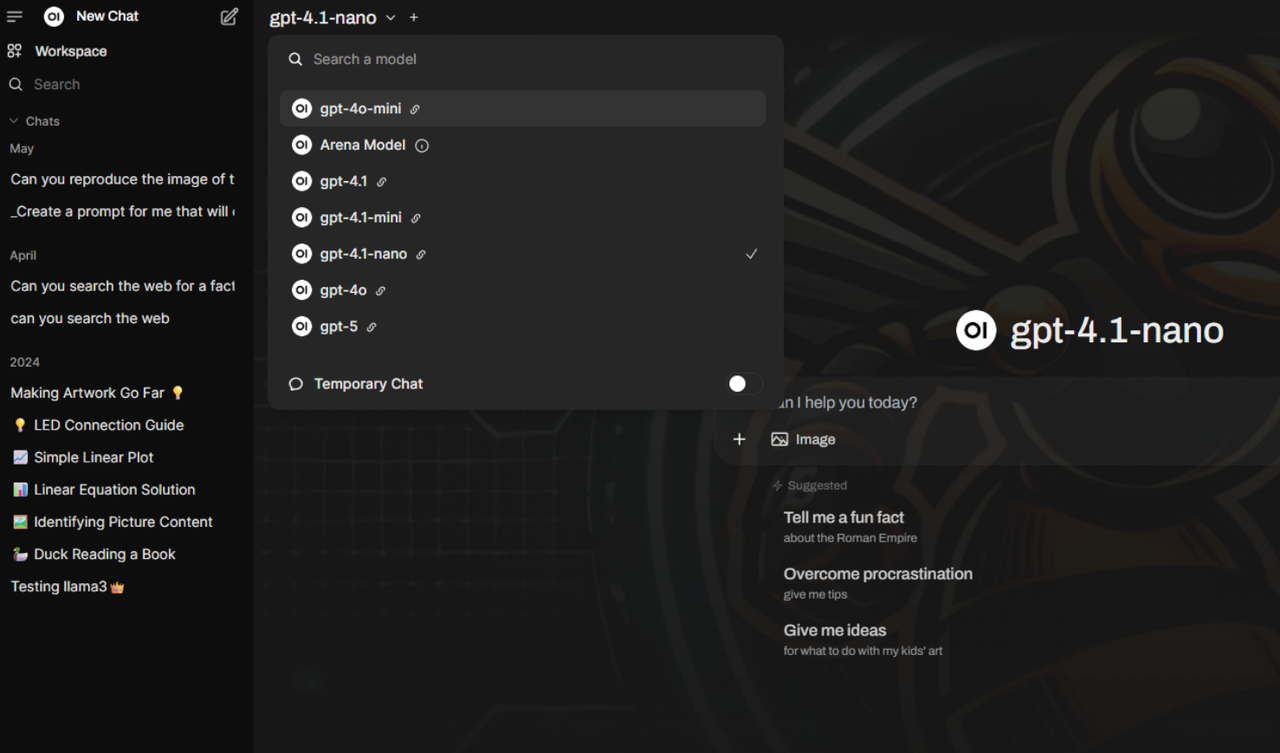This screenshot has width=1280, height=753.
Task: Click the new chat pencil icon
Action: tap(229, 17)
